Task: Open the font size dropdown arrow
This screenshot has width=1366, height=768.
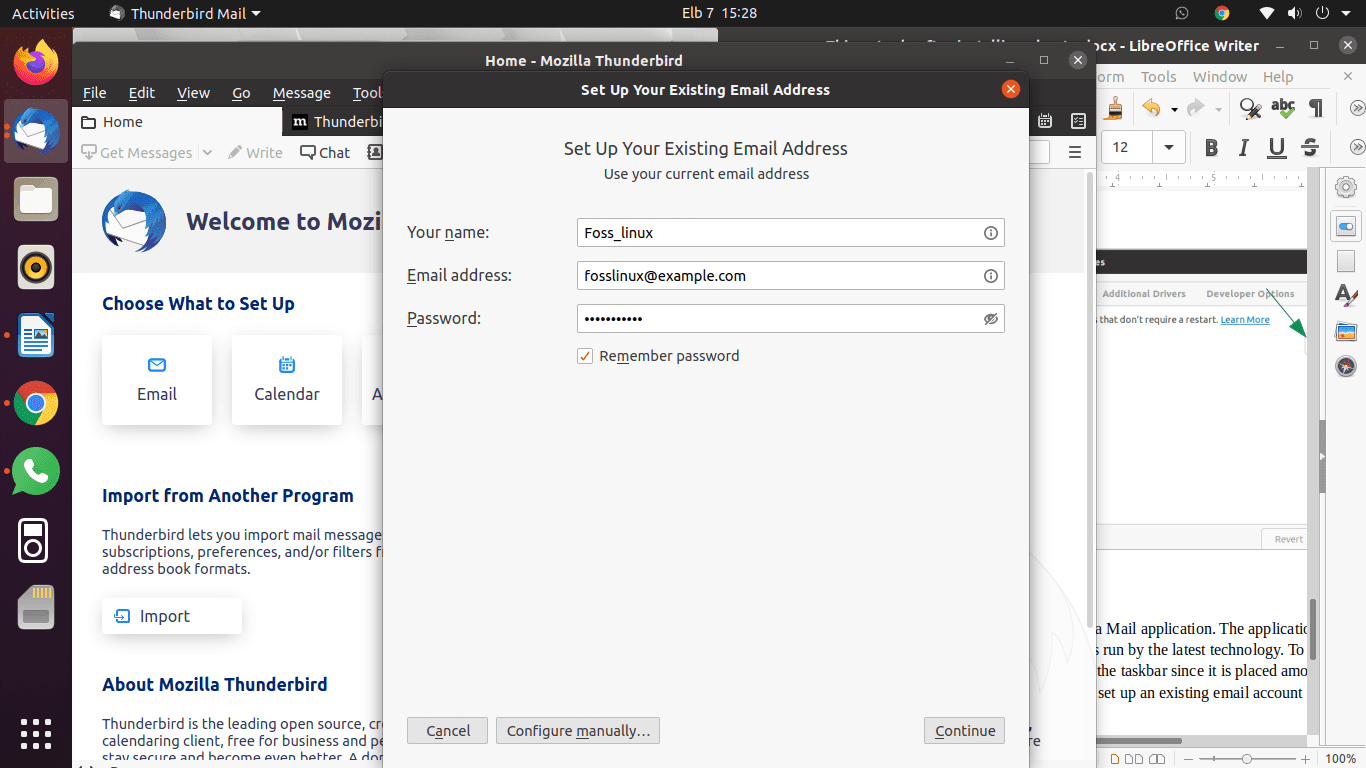Action: (x=1168, y=148)
